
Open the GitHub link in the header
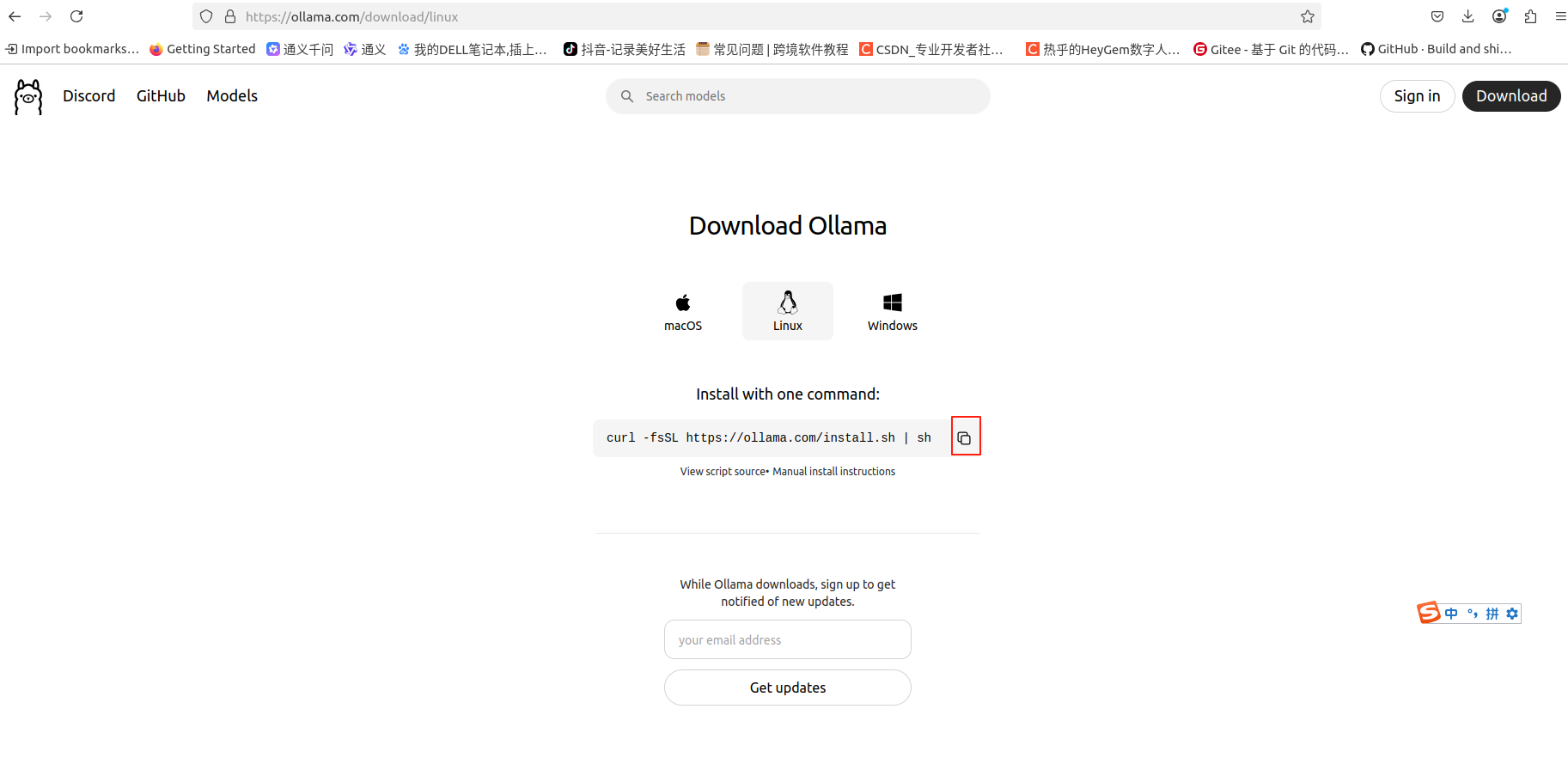pyautogui.click(x=161, y=96)
